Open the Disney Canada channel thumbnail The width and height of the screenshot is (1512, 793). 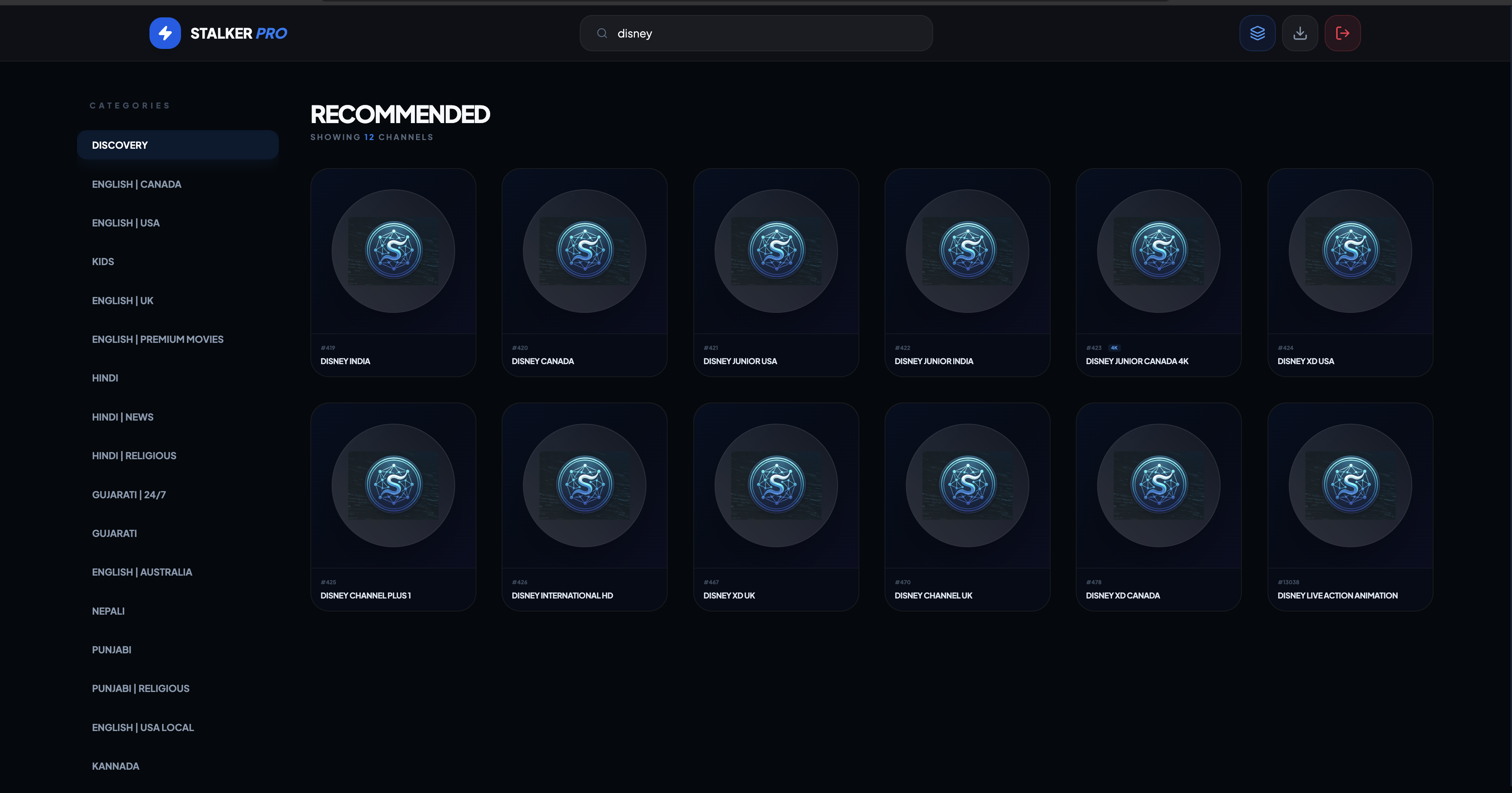pyautogui.click(x=584, y=251)
